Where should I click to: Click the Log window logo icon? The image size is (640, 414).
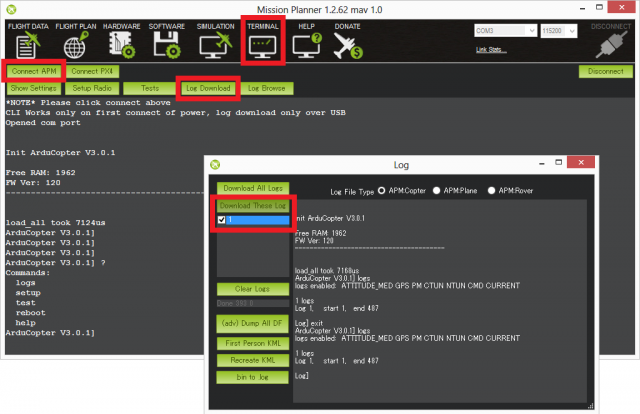point(215,165)
